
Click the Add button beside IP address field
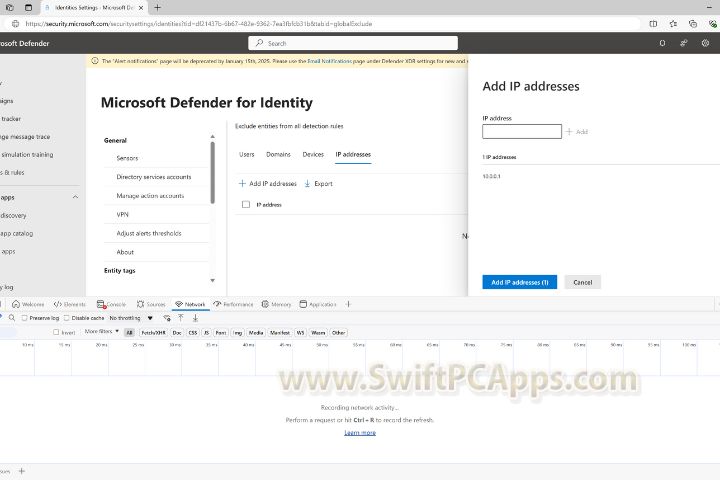pos(577,132)
